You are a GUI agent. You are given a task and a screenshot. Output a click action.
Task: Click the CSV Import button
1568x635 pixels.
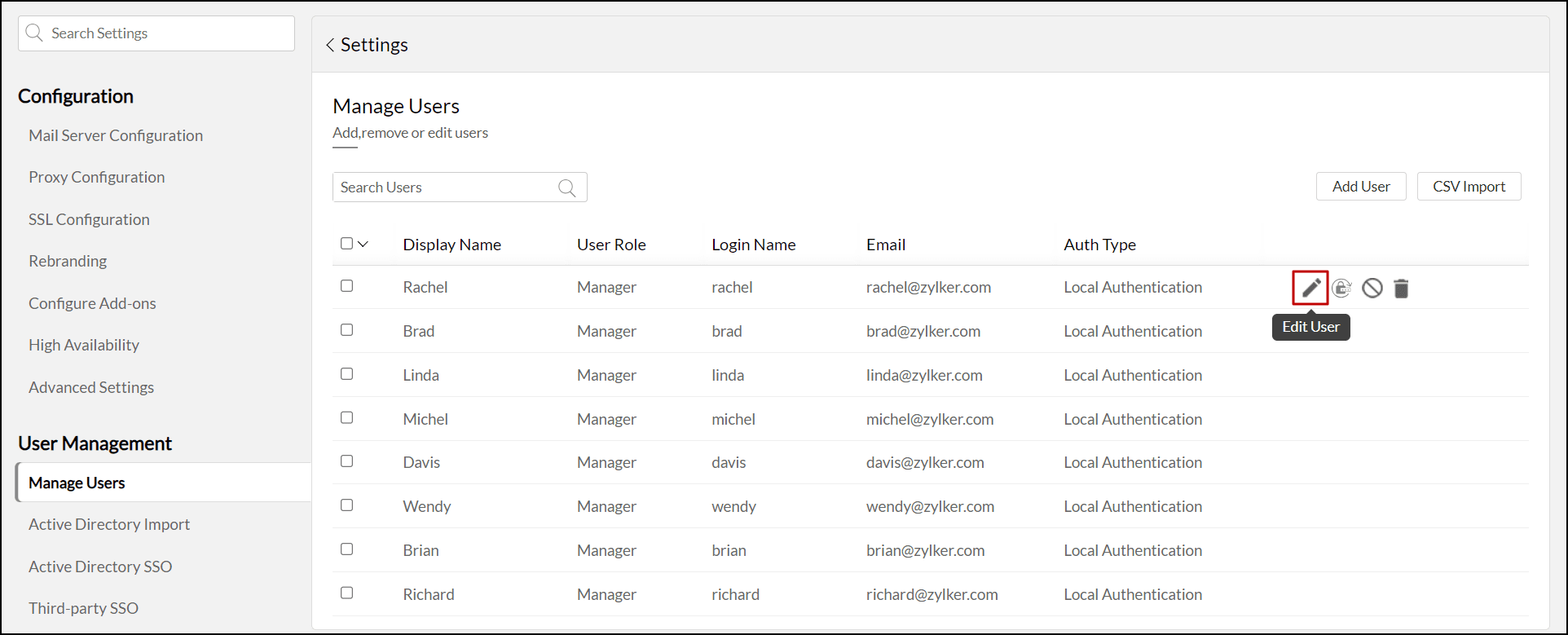1469,187
